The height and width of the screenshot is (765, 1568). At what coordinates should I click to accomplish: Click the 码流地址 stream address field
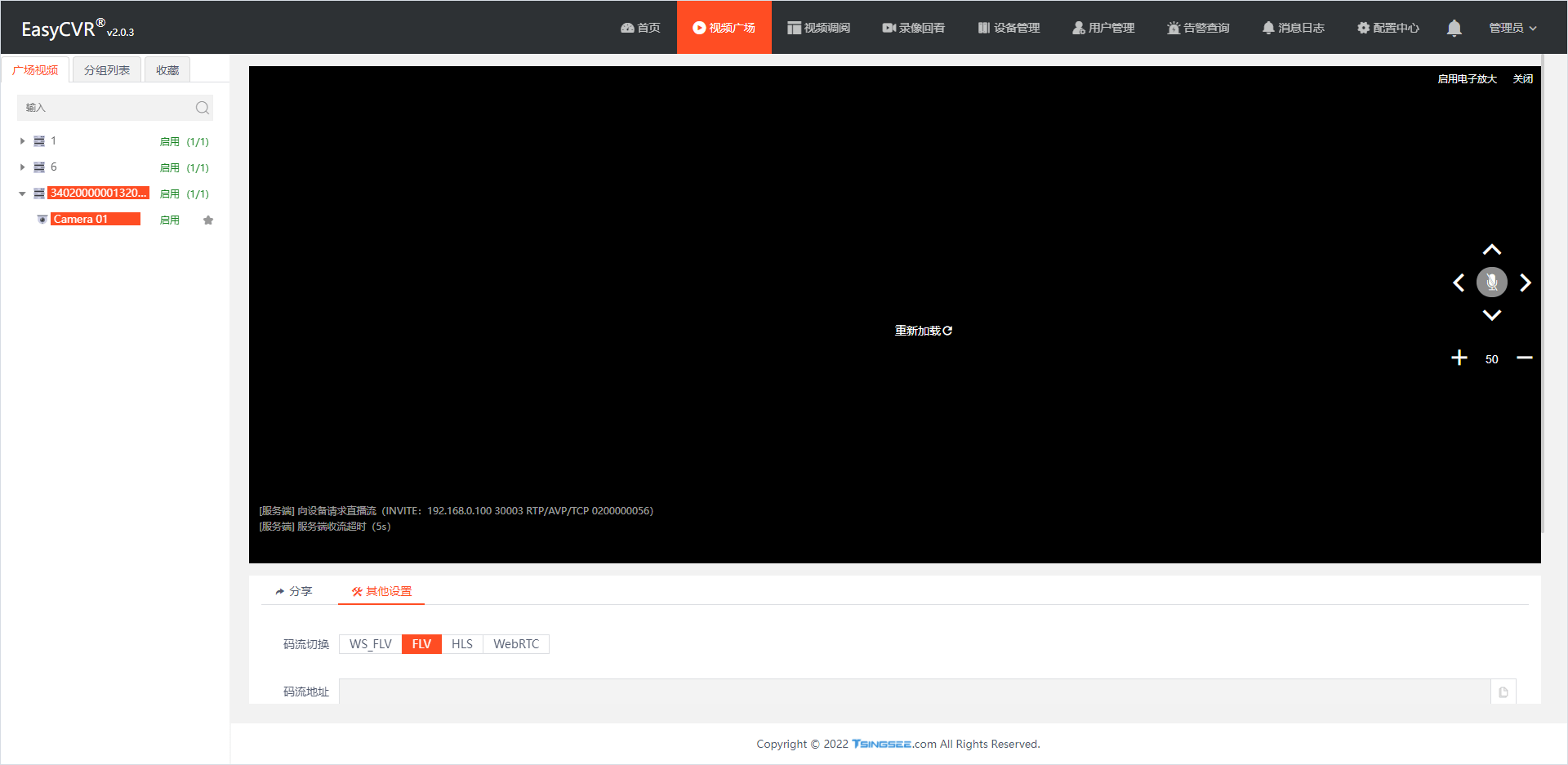coord(915,692)
